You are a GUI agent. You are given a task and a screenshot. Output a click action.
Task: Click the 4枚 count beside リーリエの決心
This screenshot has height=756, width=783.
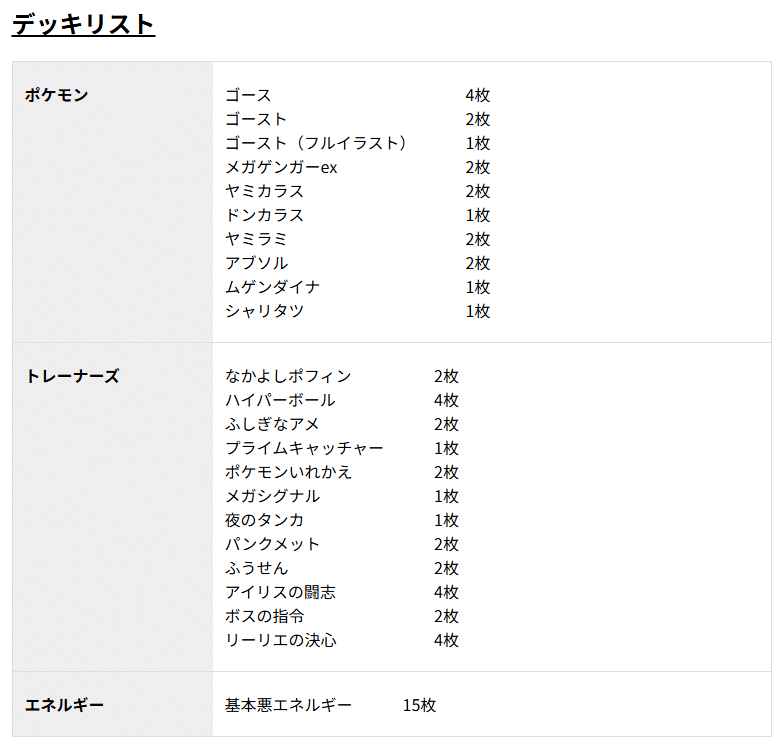tap(446, 640)
